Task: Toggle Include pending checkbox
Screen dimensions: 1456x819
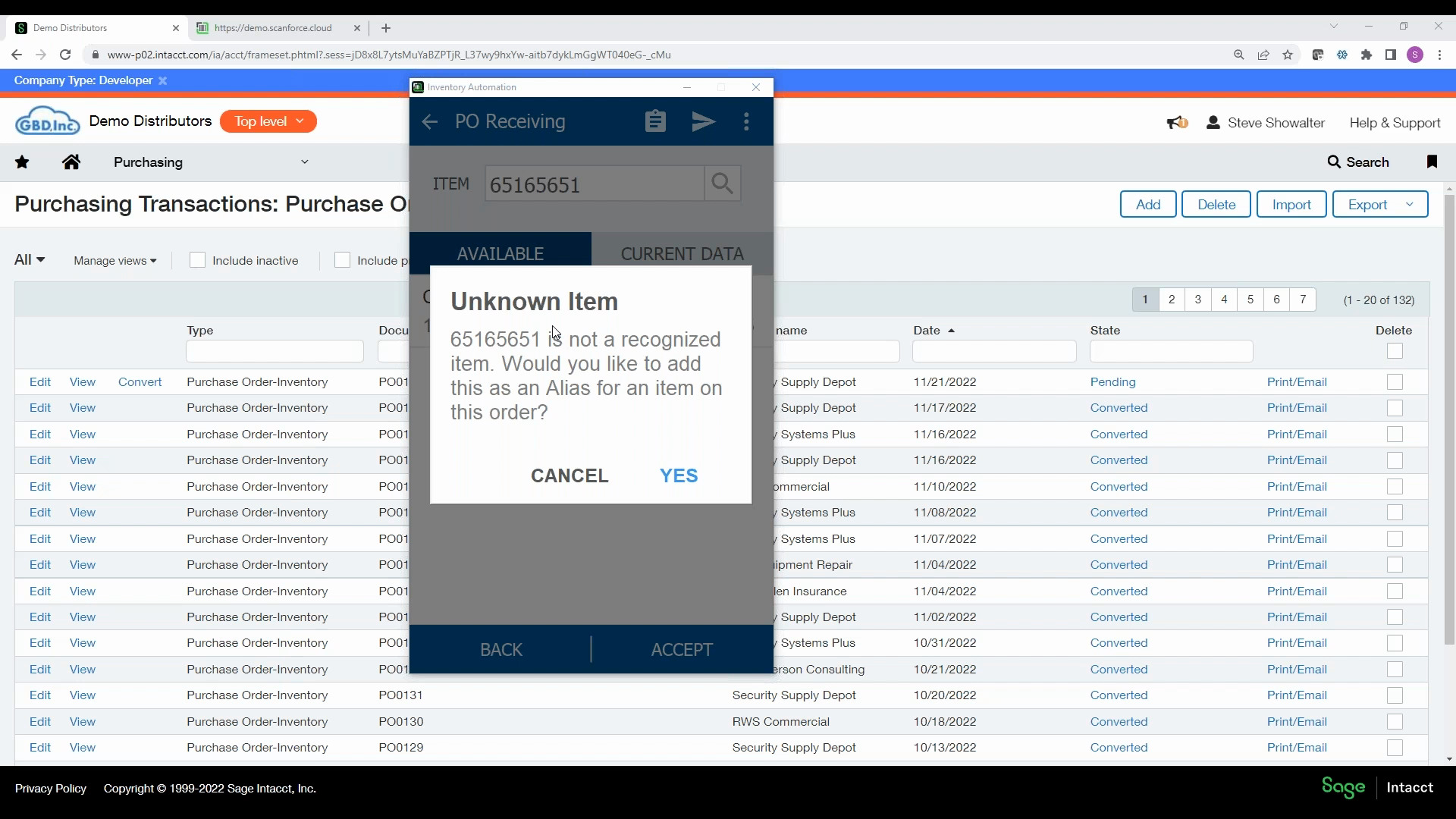Action: pyautogui.click(x=341, y=259)
